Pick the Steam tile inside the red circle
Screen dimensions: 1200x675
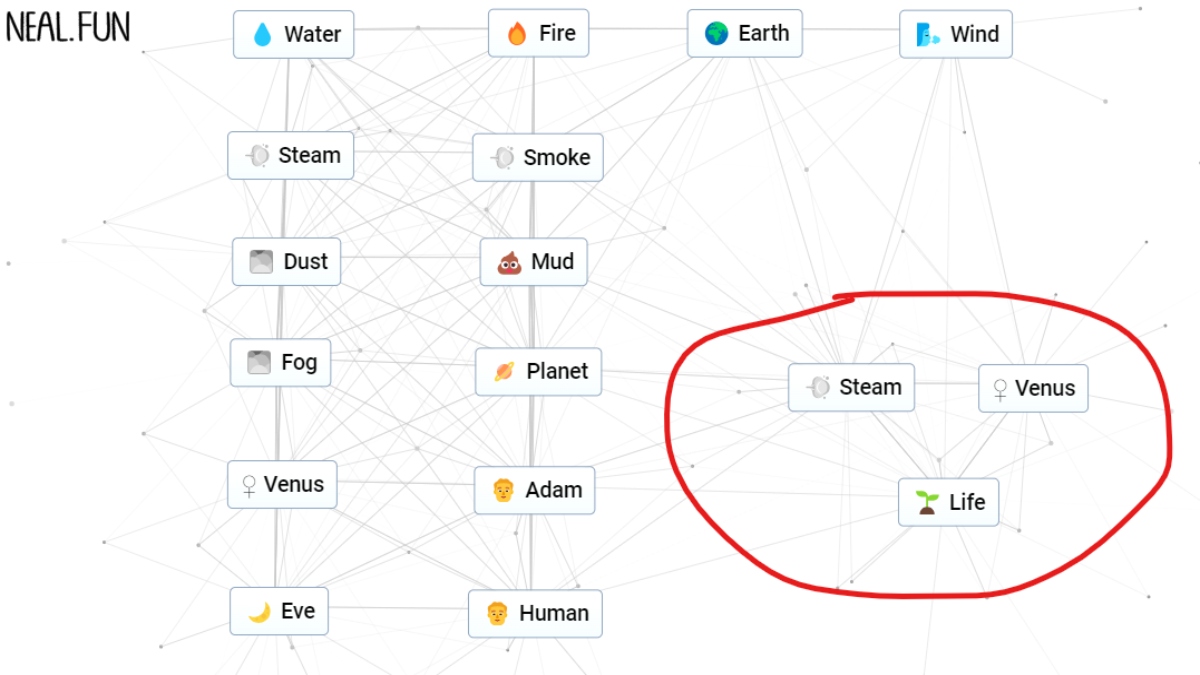tap(851, 388)
